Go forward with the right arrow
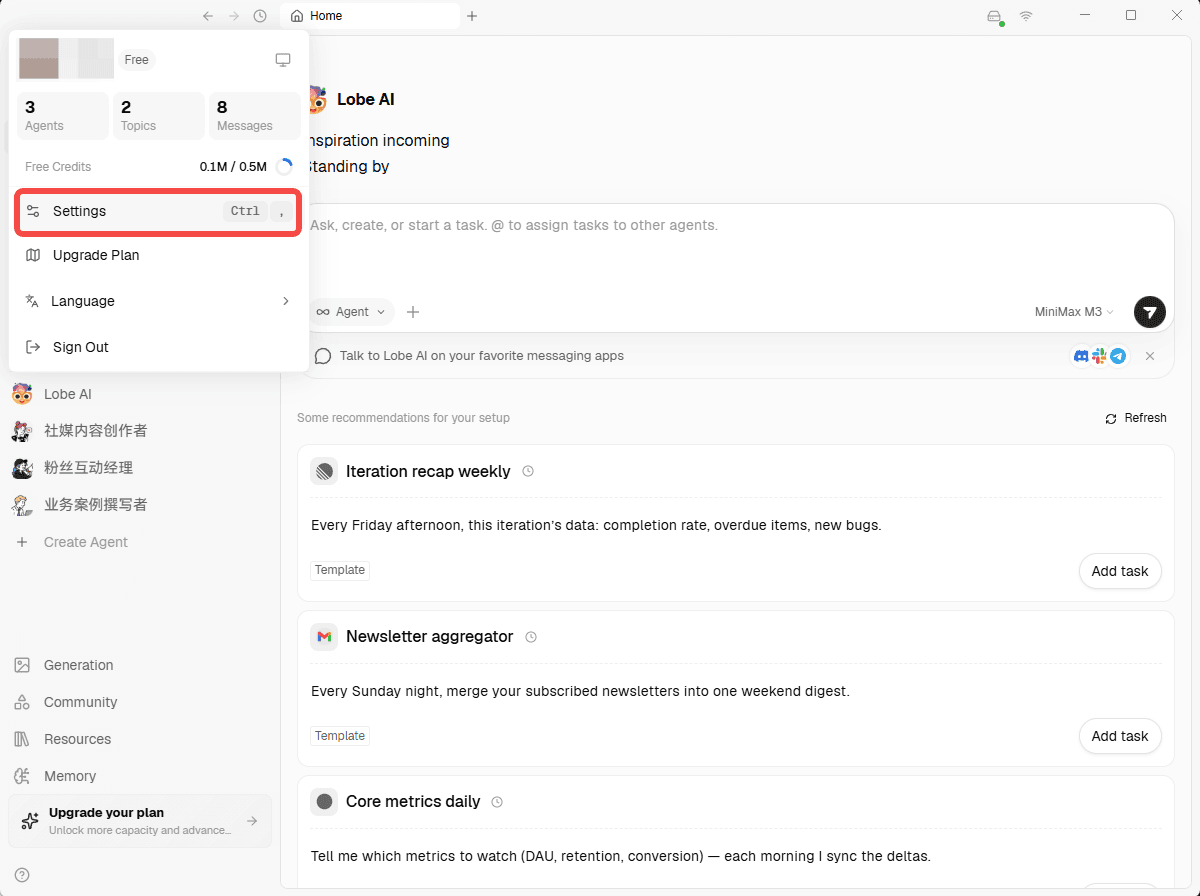 click(234, 16)
